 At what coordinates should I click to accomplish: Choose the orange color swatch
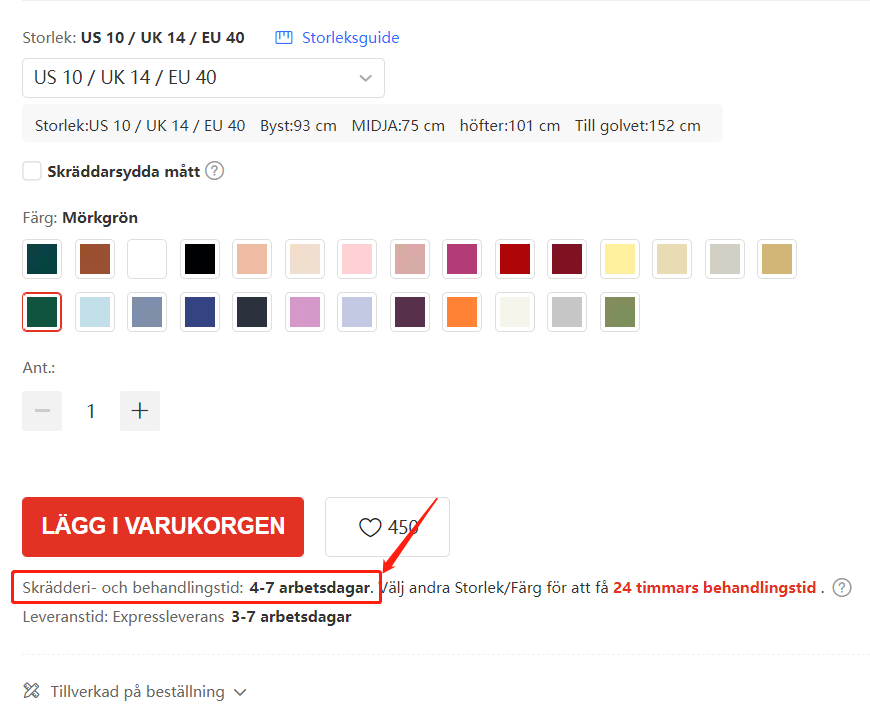click(x=462, y=312)
